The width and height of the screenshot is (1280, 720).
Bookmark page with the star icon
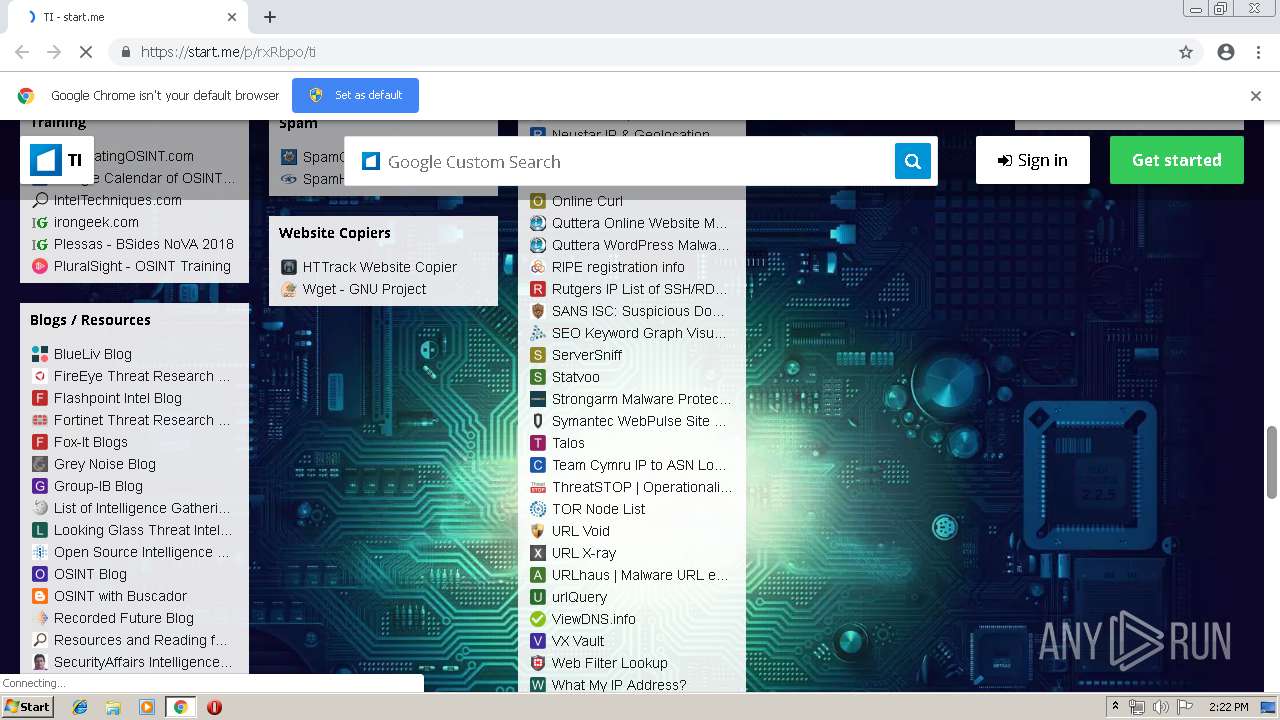1186,52
